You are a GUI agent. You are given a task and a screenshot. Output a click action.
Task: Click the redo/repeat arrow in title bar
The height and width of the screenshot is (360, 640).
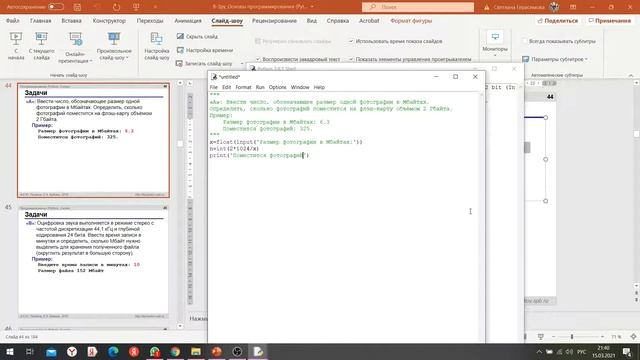[116, 7]
